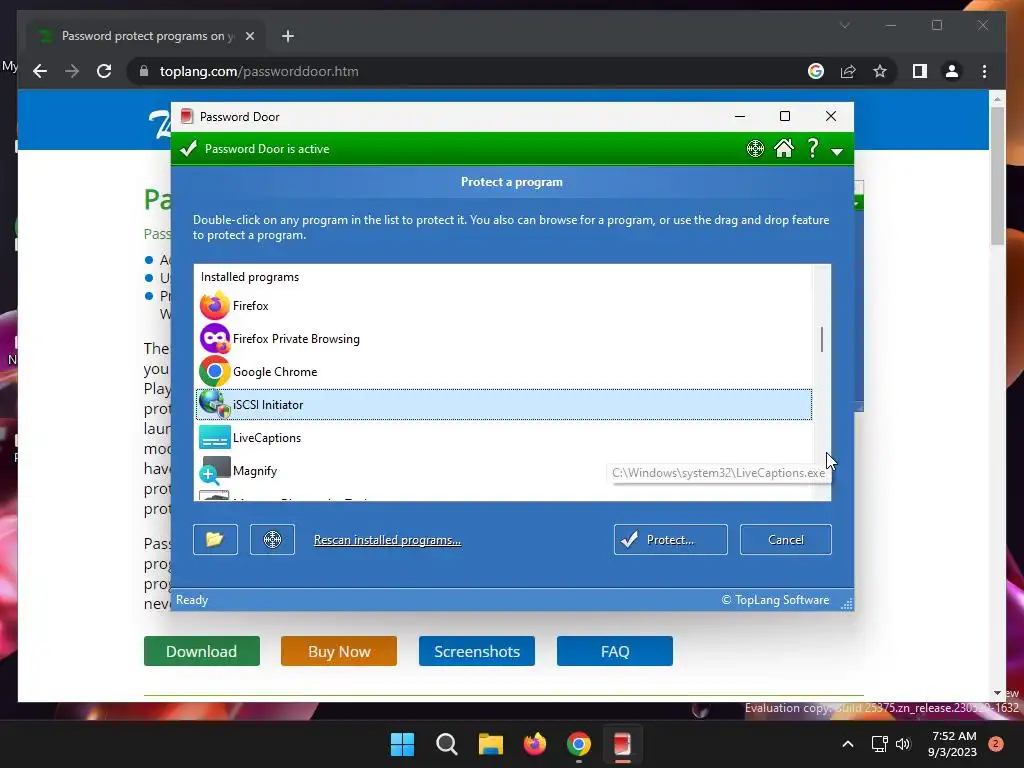Click the Firefox Private Browsing mask icon

[214, 339]
